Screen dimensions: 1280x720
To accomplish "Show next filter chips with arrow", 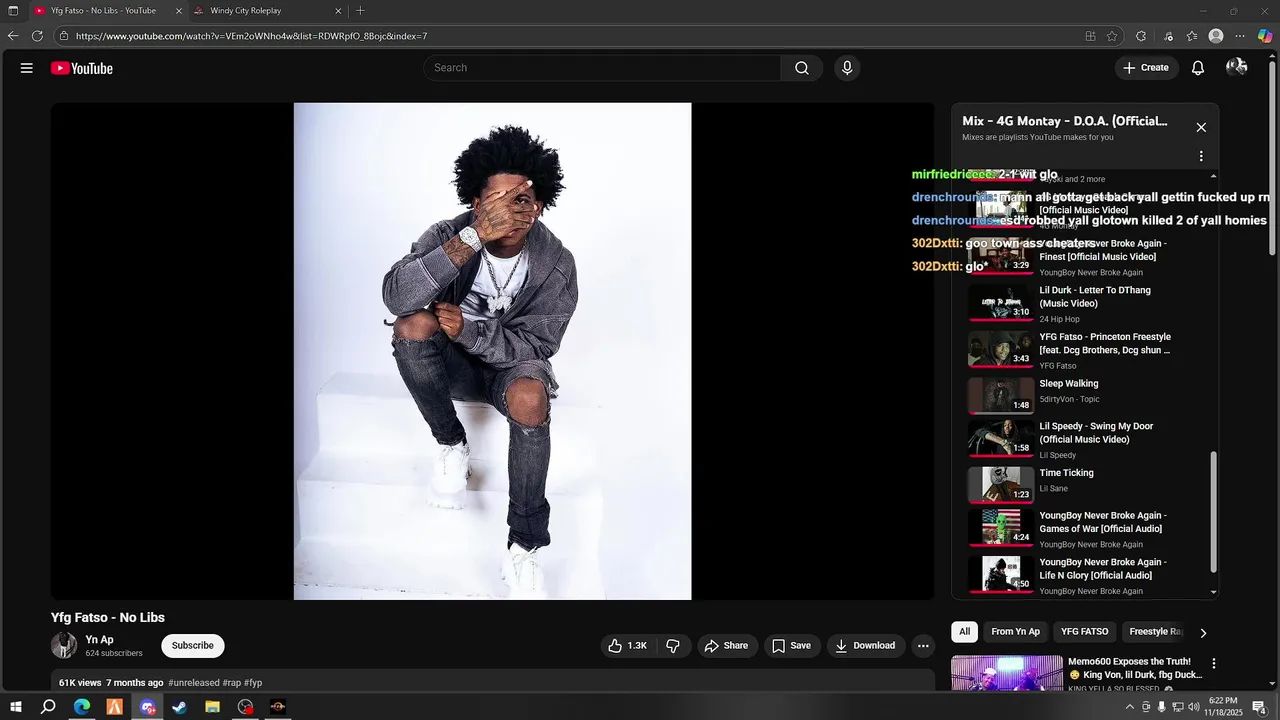I will pyautogui.click(x=1203, y=633).
